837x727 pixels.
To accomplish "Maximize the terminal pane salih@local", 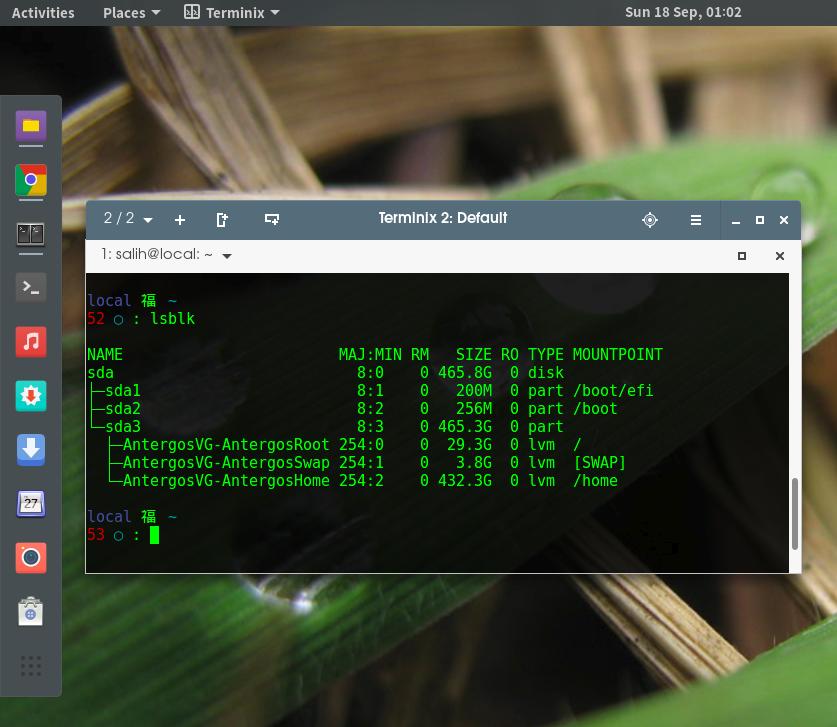I will (x=742, y=256).
